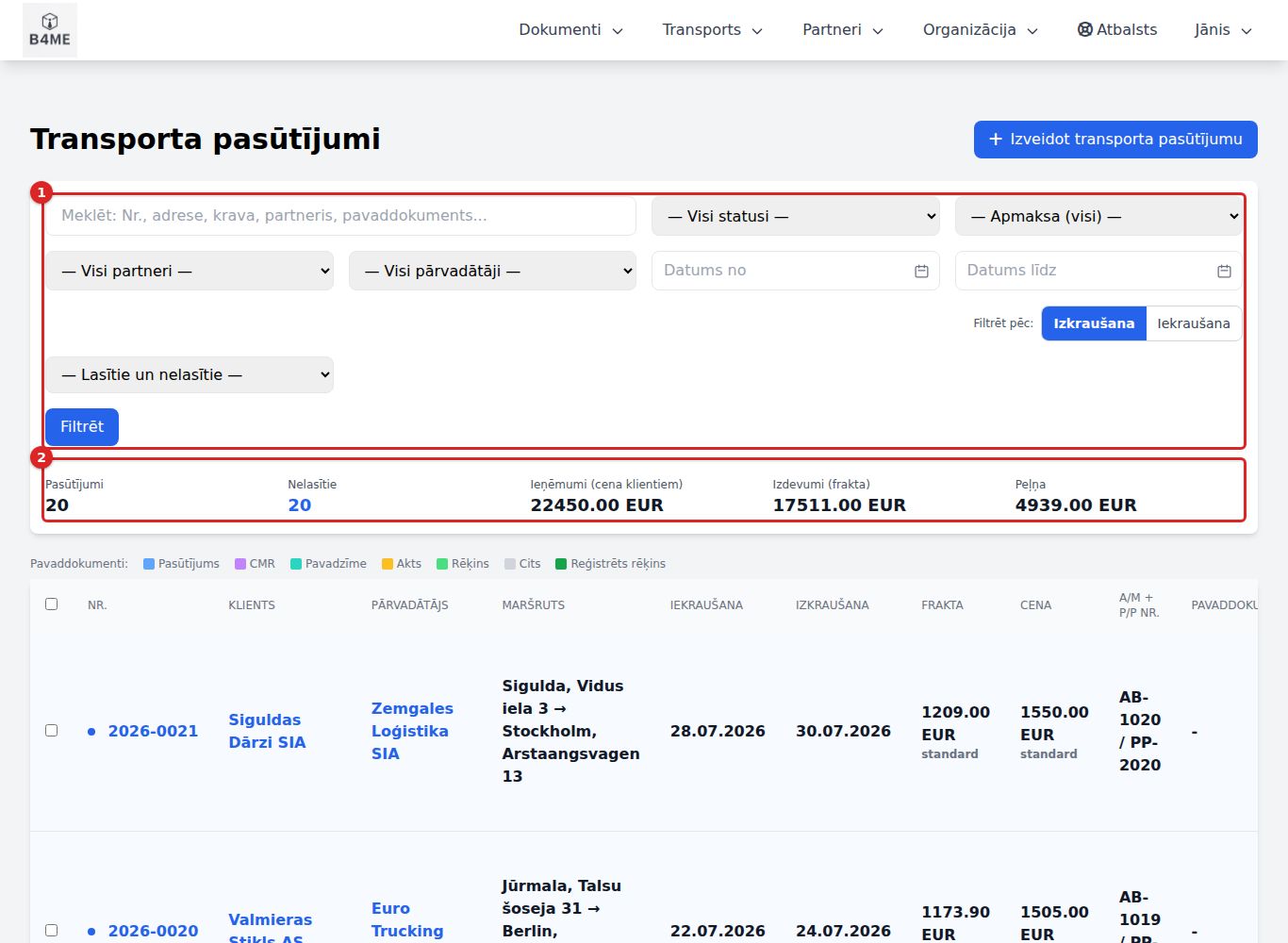
Task: Click the gray Cits legend square
Action: (510, 564)
